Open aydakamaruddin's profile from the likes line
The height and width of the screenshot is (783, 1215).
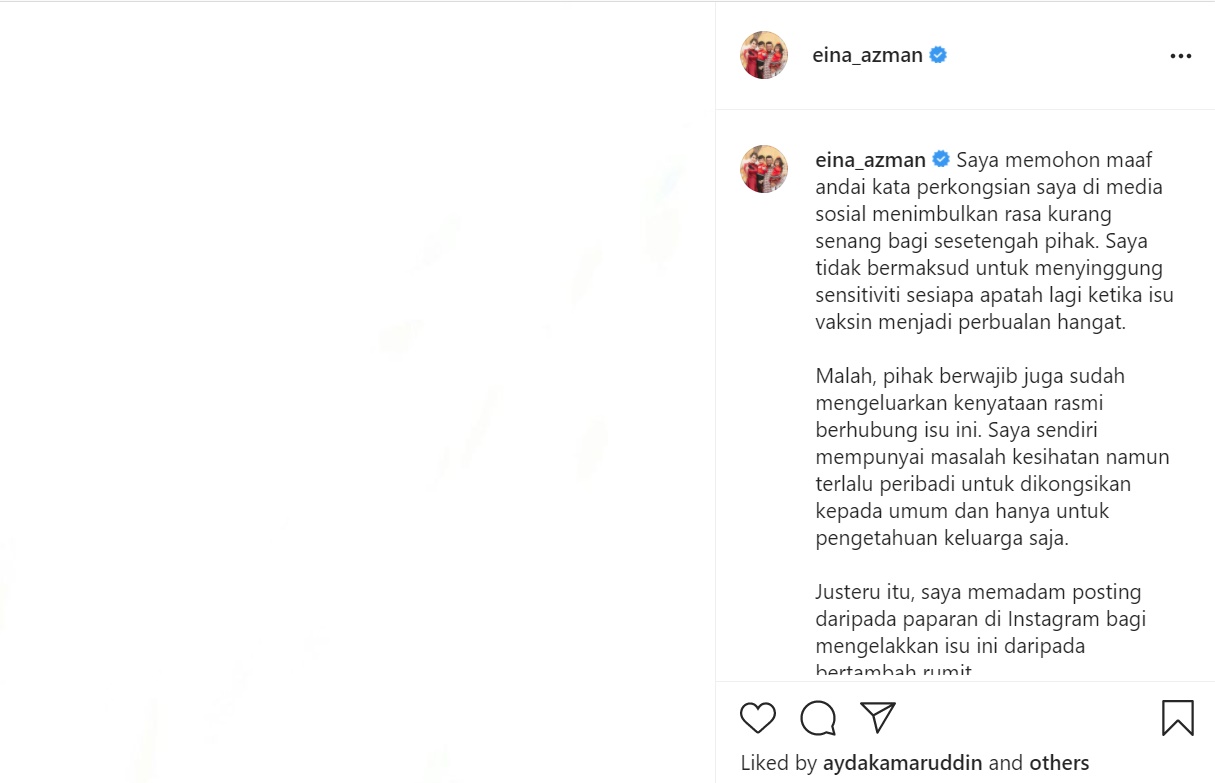[904, 763]
